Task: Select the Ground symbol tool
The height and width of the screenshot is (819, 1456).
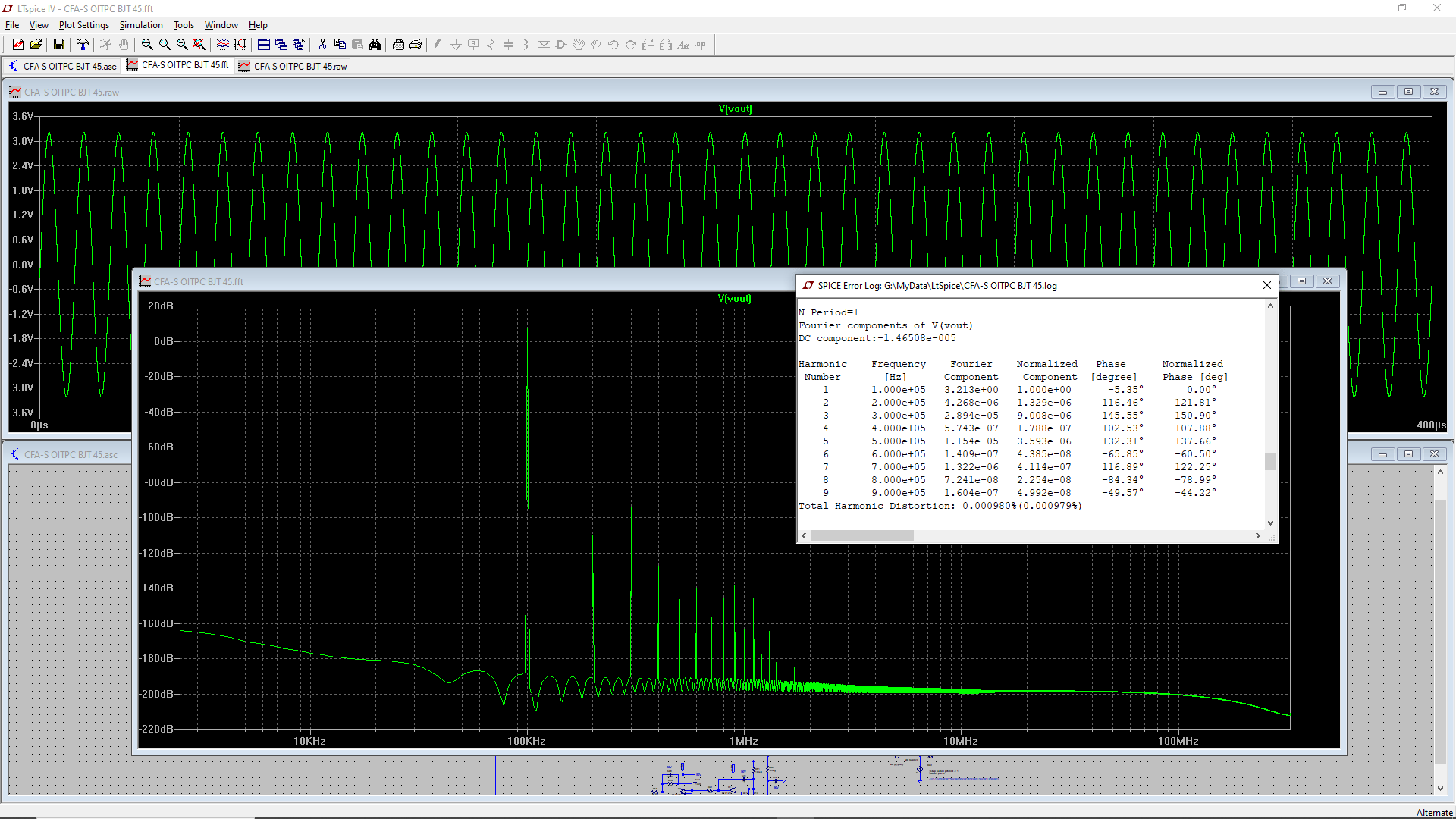Action: point(457,45)
